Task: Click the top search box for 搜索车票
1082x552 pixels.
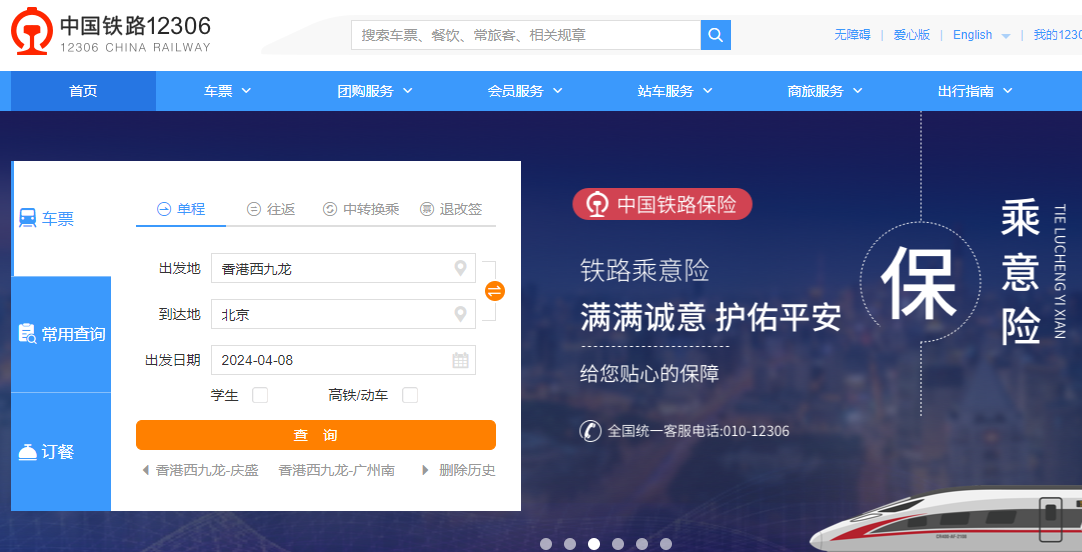Action: [x=526, y=34]
